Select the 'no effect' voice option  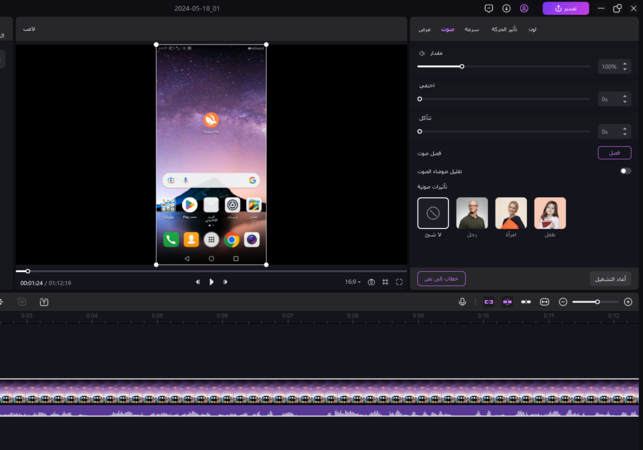pos(433,213)
